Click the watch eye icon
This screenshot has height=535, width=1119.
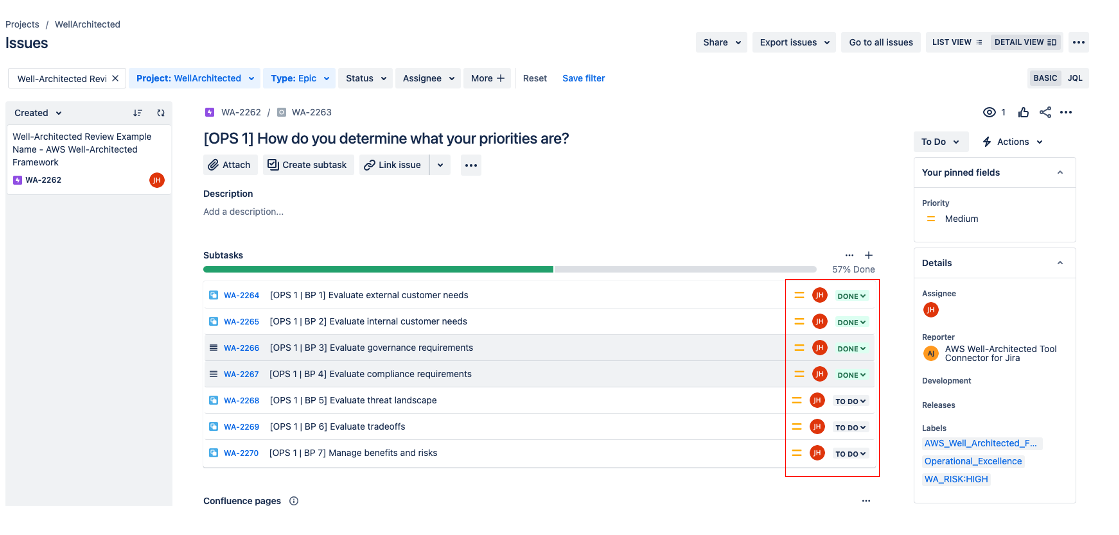coord(989,112)
